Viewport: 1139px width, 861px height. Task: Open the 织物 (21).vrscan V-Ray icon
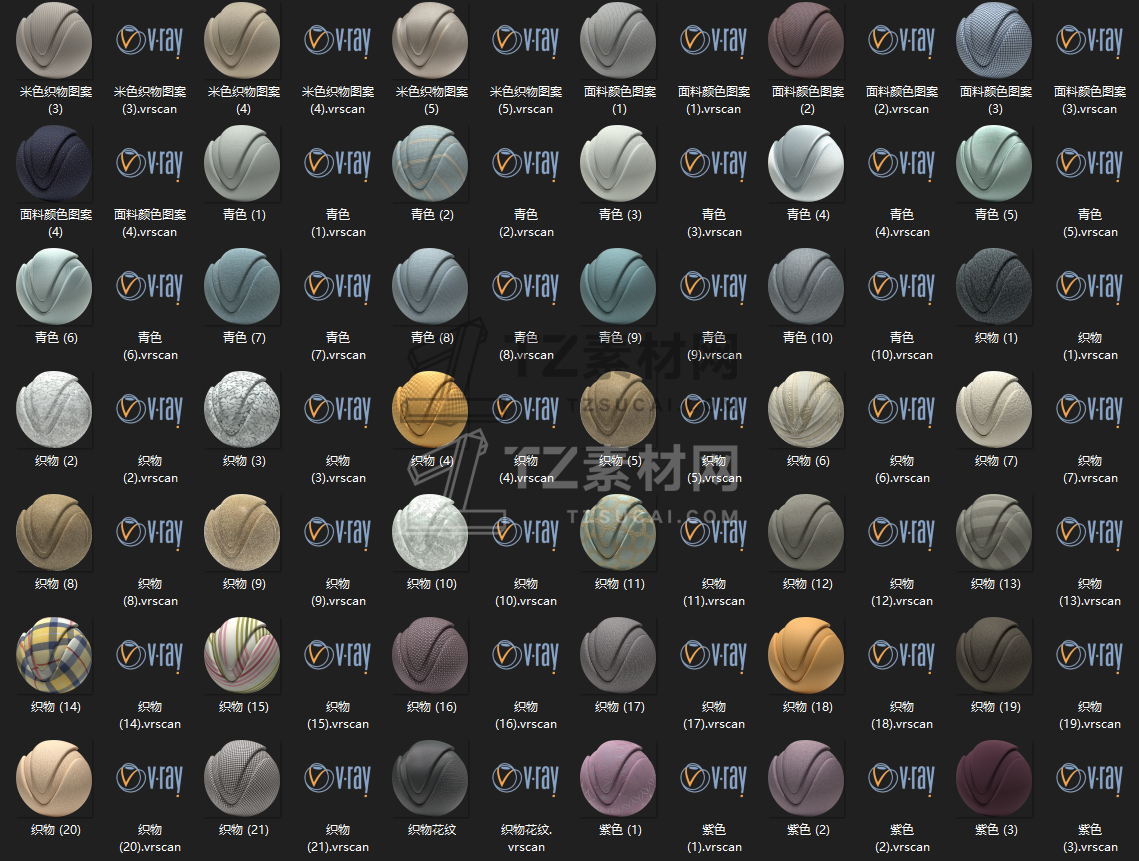pos(338,778)
